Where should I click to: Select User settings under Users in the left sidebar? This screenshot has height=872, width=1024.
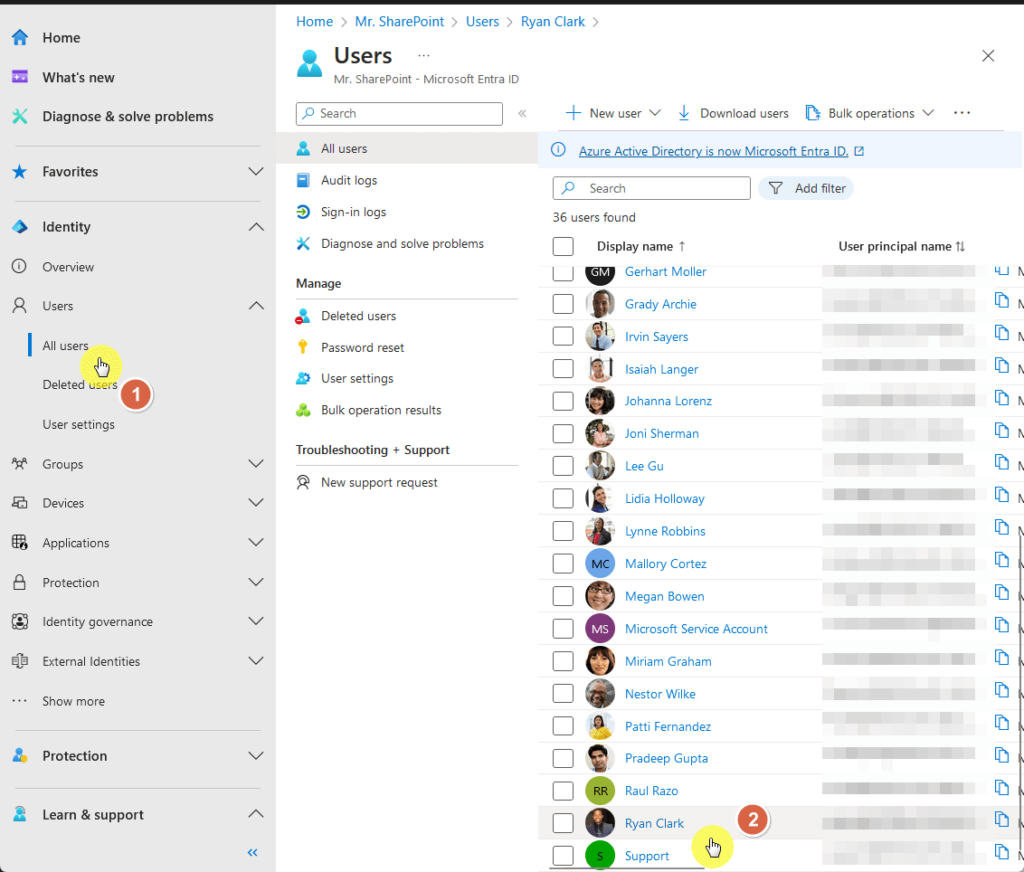pyautogui.click(x=78, y=425)
